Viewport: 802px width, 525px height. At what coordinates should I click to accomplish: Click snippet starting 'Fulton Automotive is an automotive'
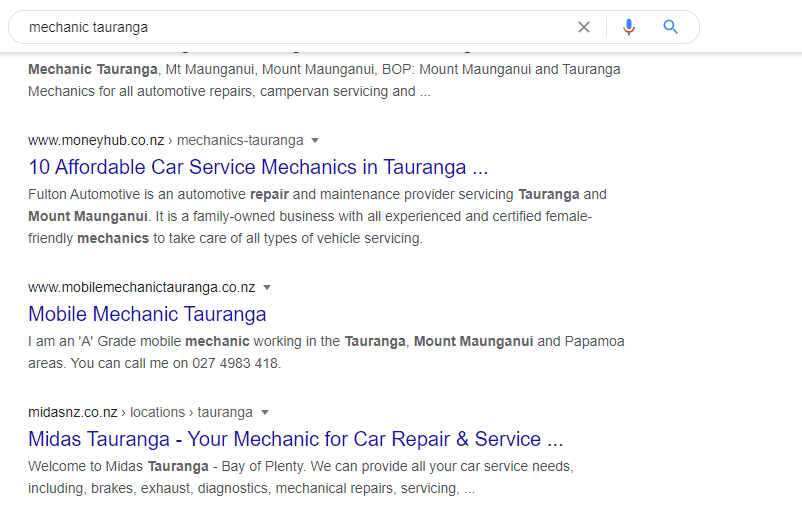click(x=317, y=216)
